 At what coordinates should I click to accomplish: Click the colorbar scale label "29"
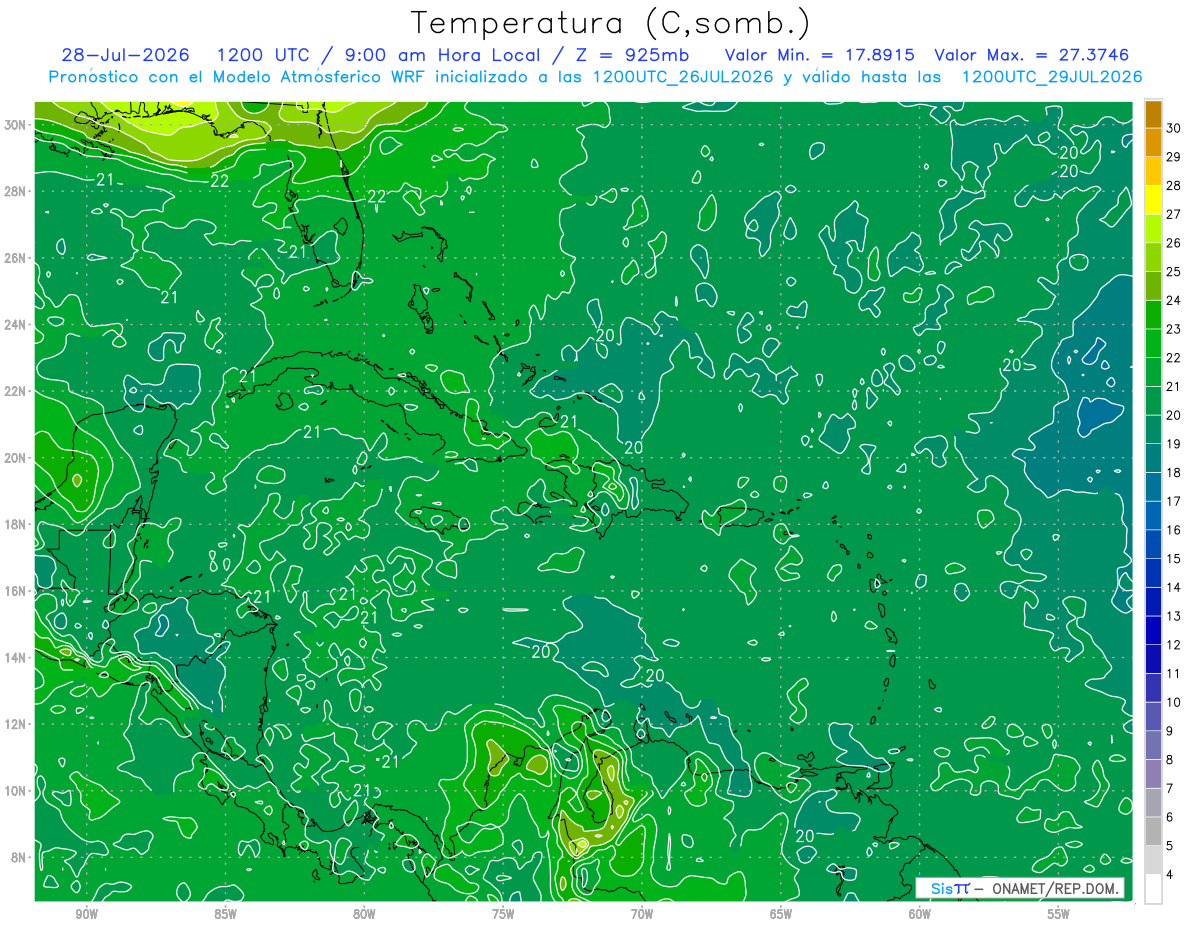pos(1174,157)
